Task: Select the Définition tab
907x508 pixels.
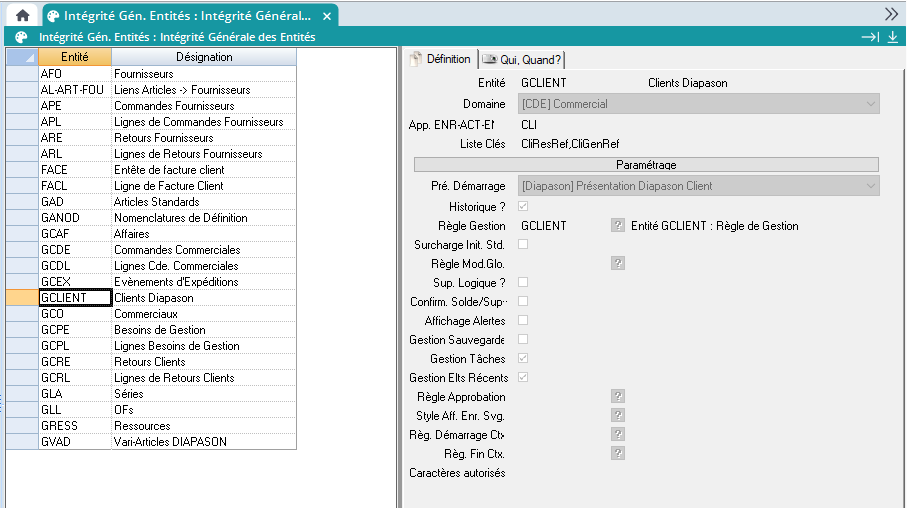Action: point(440,59)
